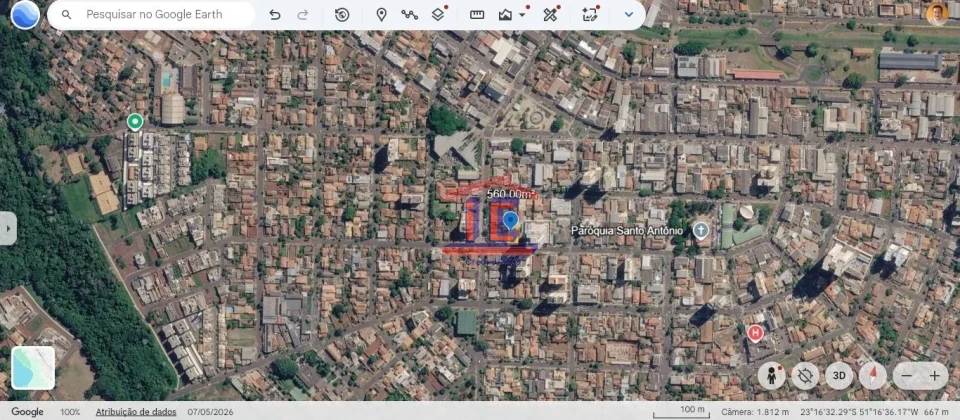The width and height of the screenshot is (960, 420).
Task: Click the Paróquia Santo Antônio church marker
Action: pyautogui.click(x=700, y=231)
